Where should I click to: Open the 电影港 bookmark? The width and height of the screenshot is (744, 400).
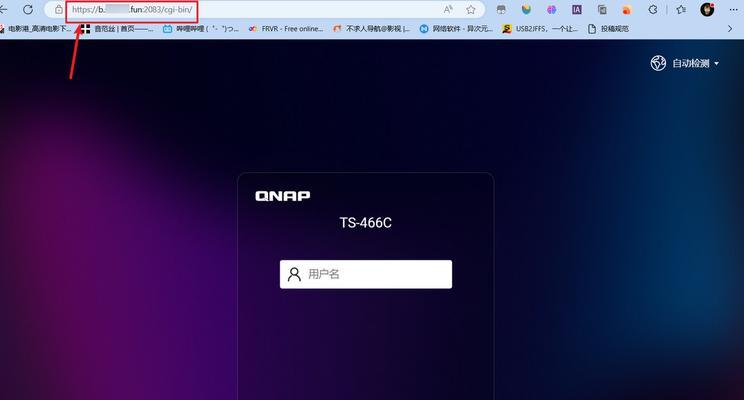[36, 29]
